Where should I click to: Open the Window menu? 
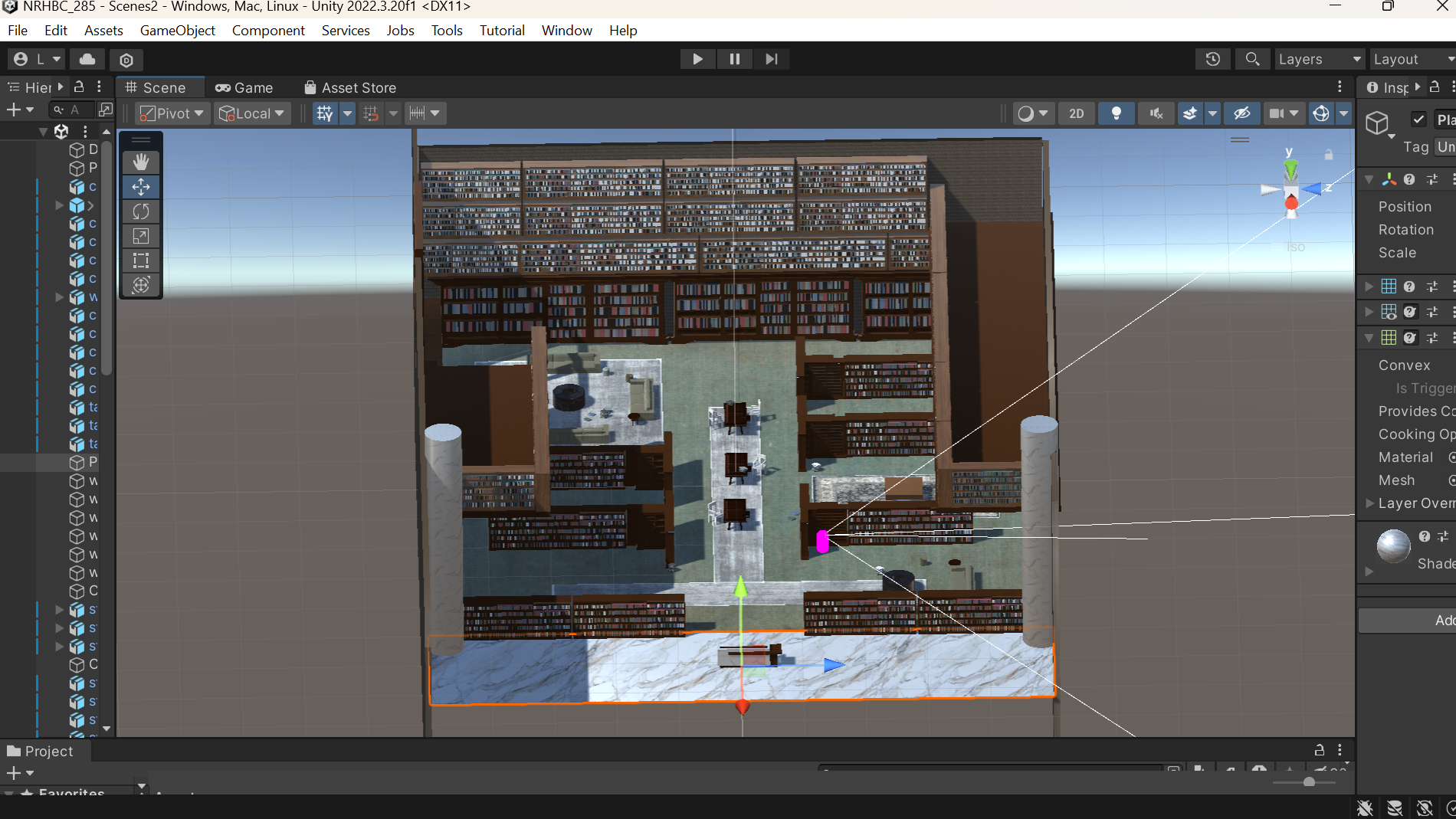[x=567, y=30]
